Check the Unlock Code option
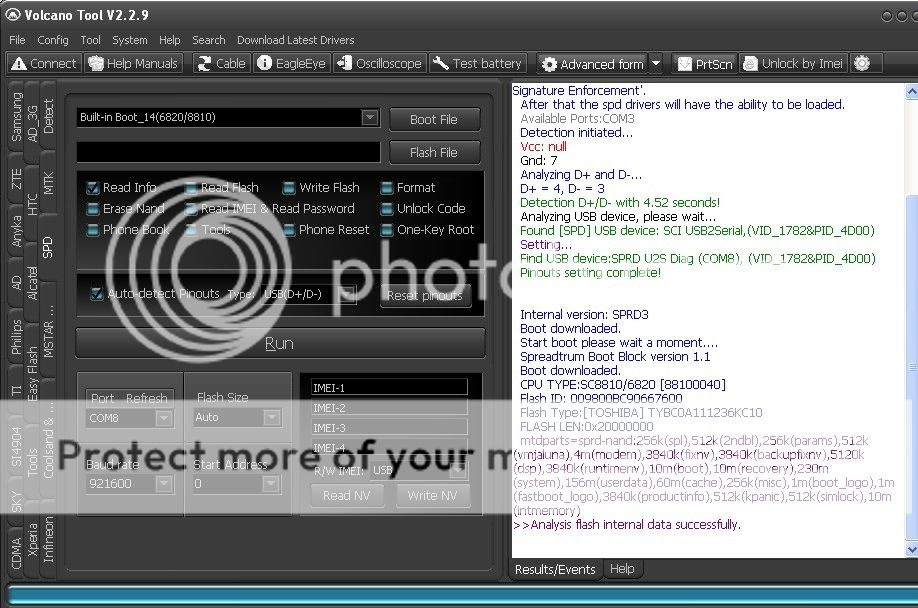The image size is (918, 608). click(386, 209)
